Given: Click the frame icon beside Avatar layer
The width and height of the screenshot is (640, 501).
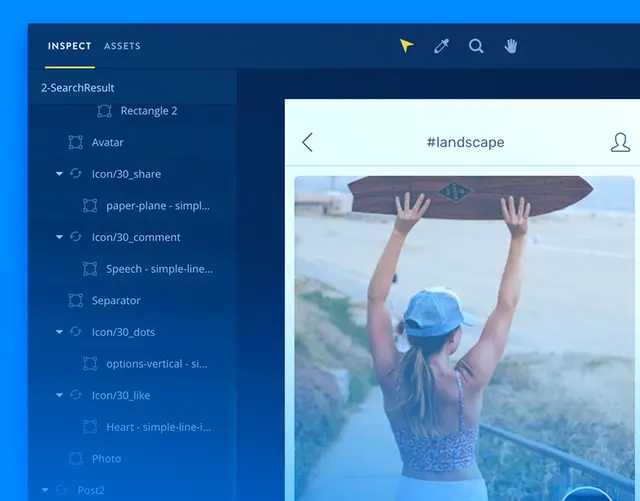Looking at the screenshot, I should point(75,143).
